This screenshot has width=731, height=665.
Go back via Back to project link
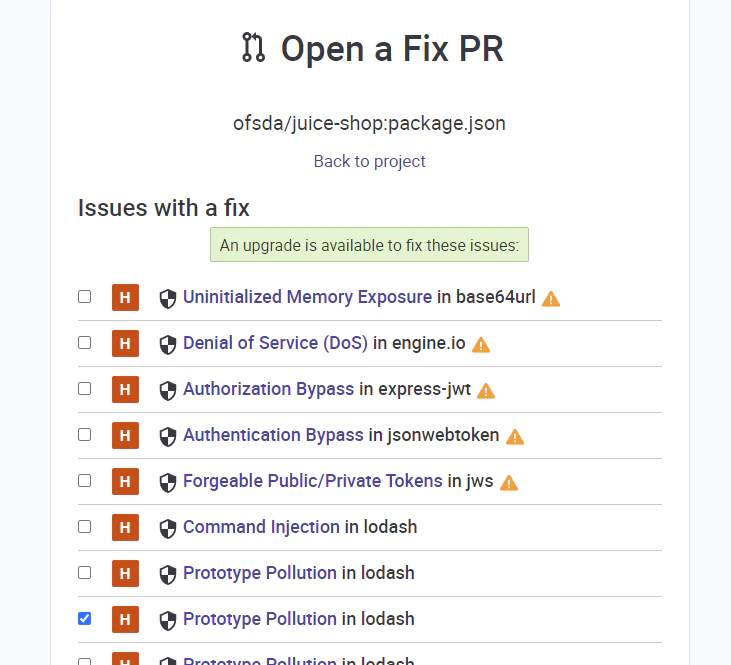369,161
